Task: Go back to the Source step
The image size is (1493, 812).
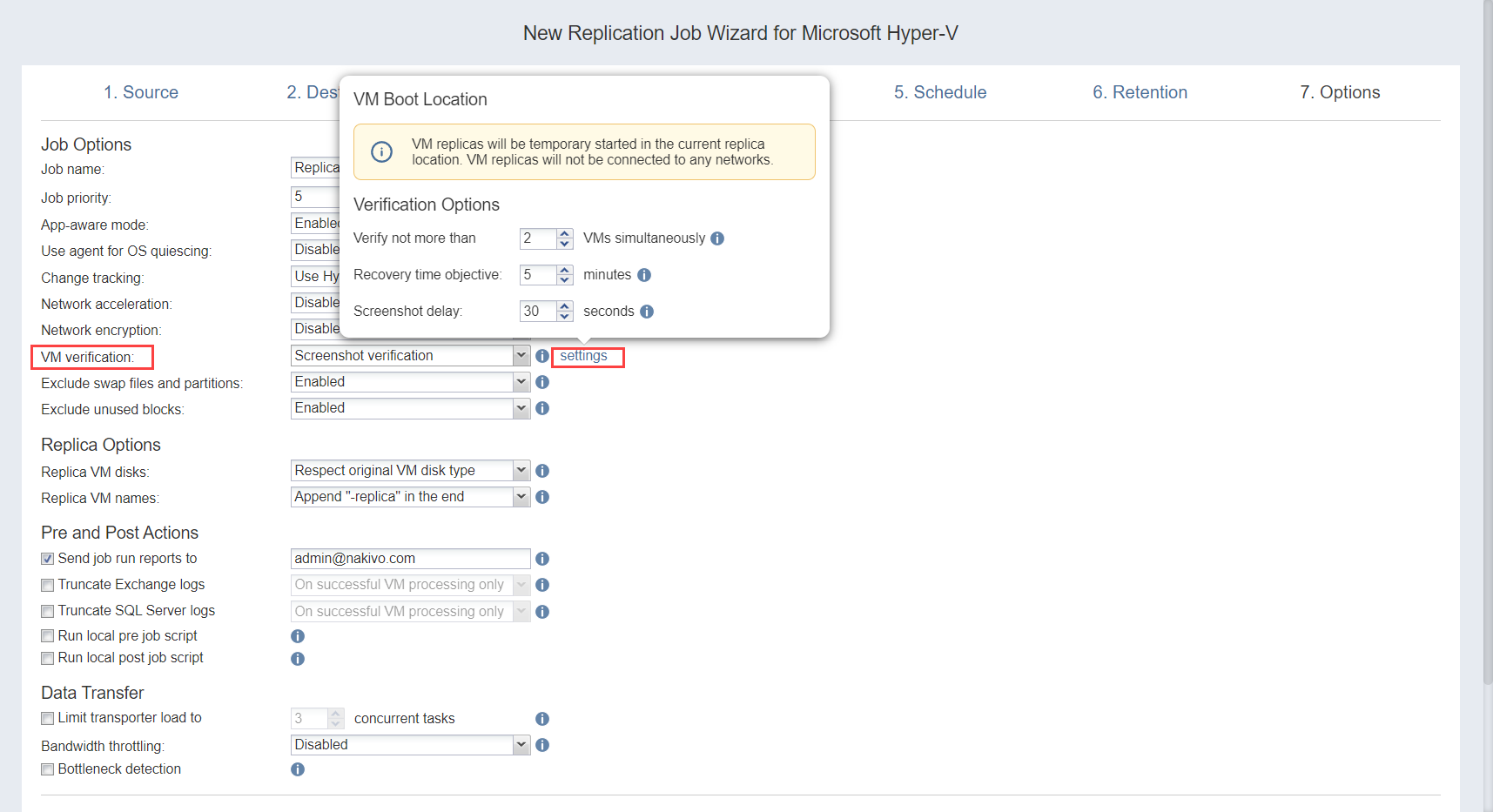Action: pyautogui.click(x=141, y=92)
